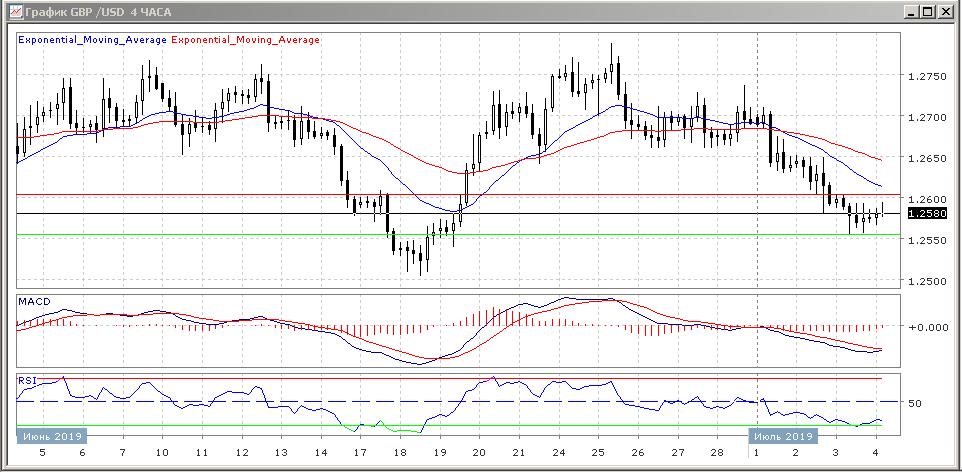Click the RSI 50 level axis label
This screenshot has width=962, height=473.
pyautogui.click(x=914, y=402)
